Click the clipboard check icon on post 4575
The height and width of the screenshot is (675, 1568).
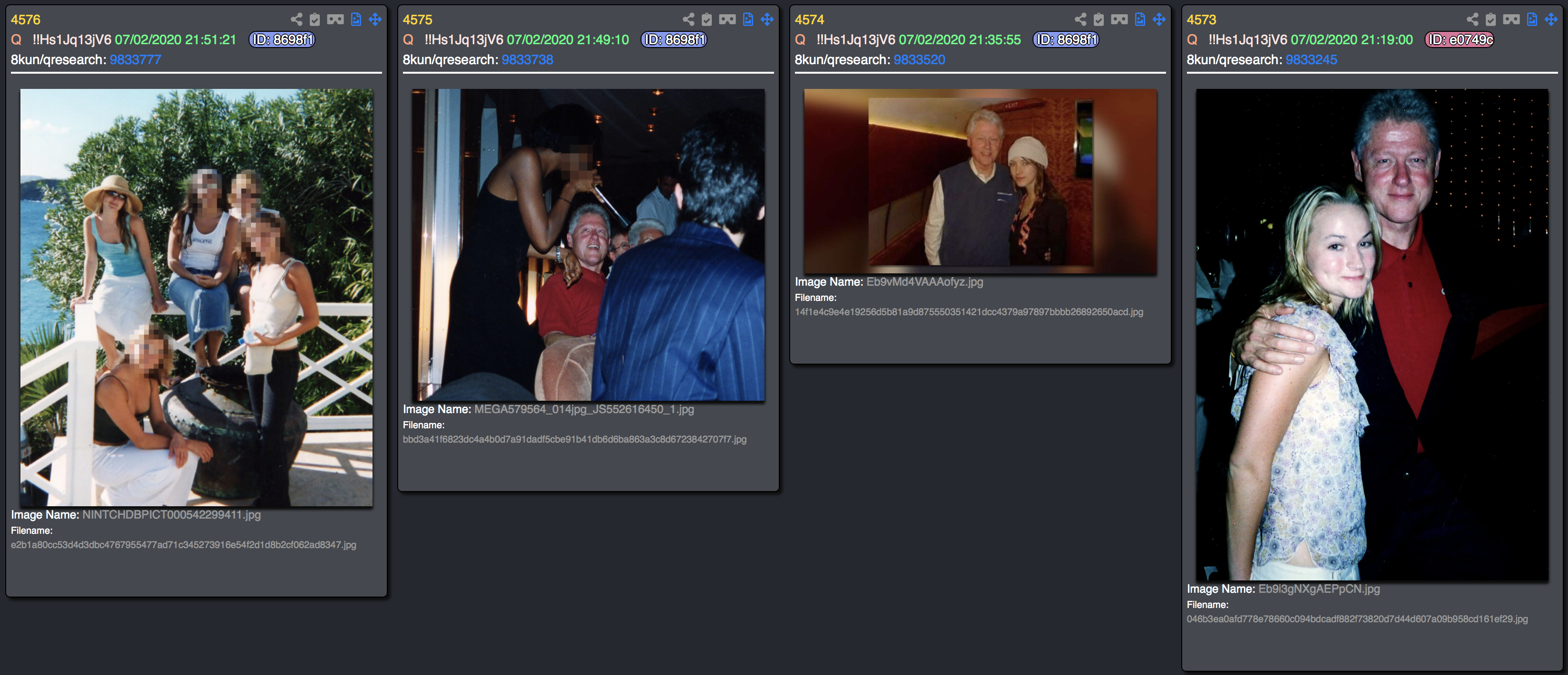tap(707, 19)
